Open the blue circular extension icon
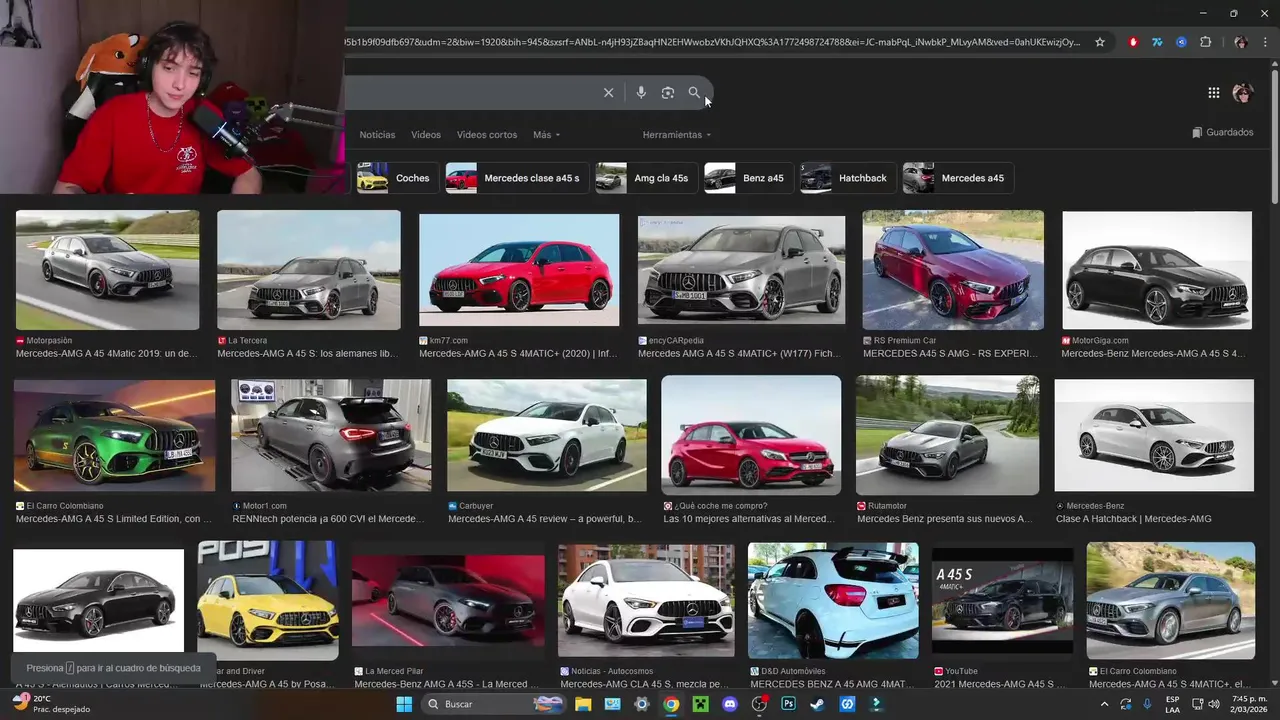1280x720 pixels. tap(1181, 42)
